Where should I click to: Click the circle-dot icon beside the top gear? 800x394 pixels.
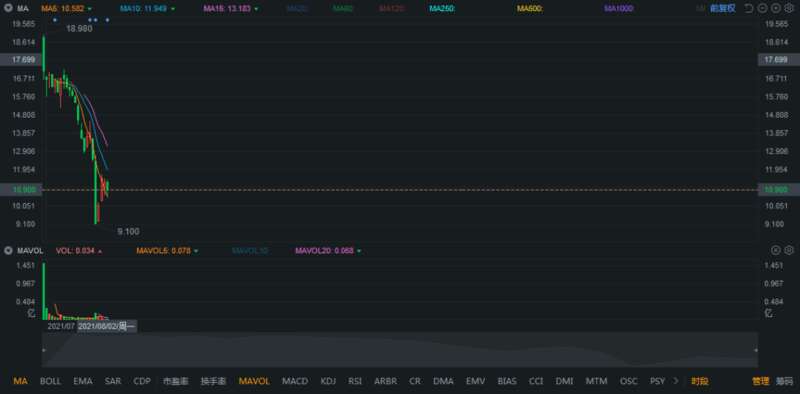point(776,8)
